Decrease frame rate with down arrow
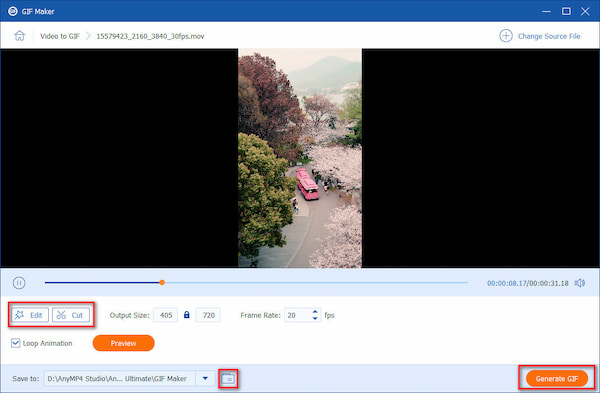This screenshot has height=393, width=600. pos(315,318)
